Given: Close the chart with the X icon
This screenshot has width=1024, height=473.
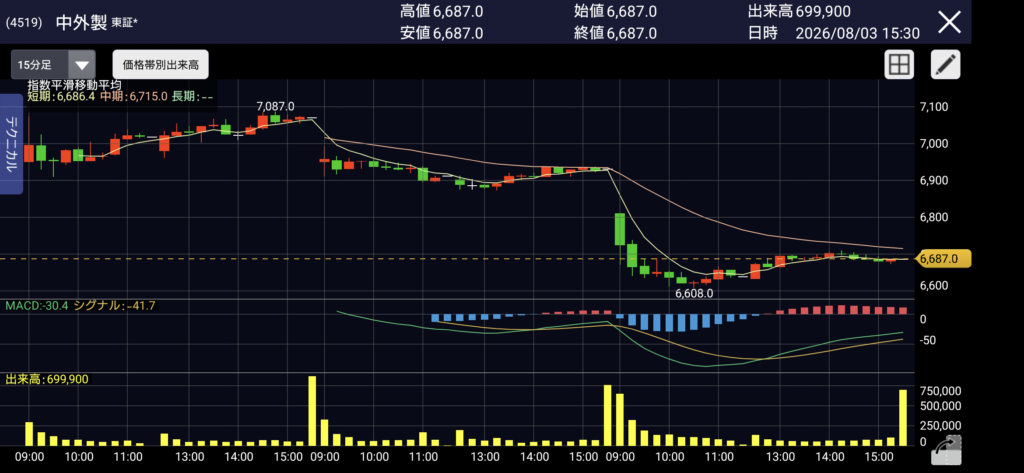Looking at the screenshot, I should pyautogui.click(x=949, y=22).
